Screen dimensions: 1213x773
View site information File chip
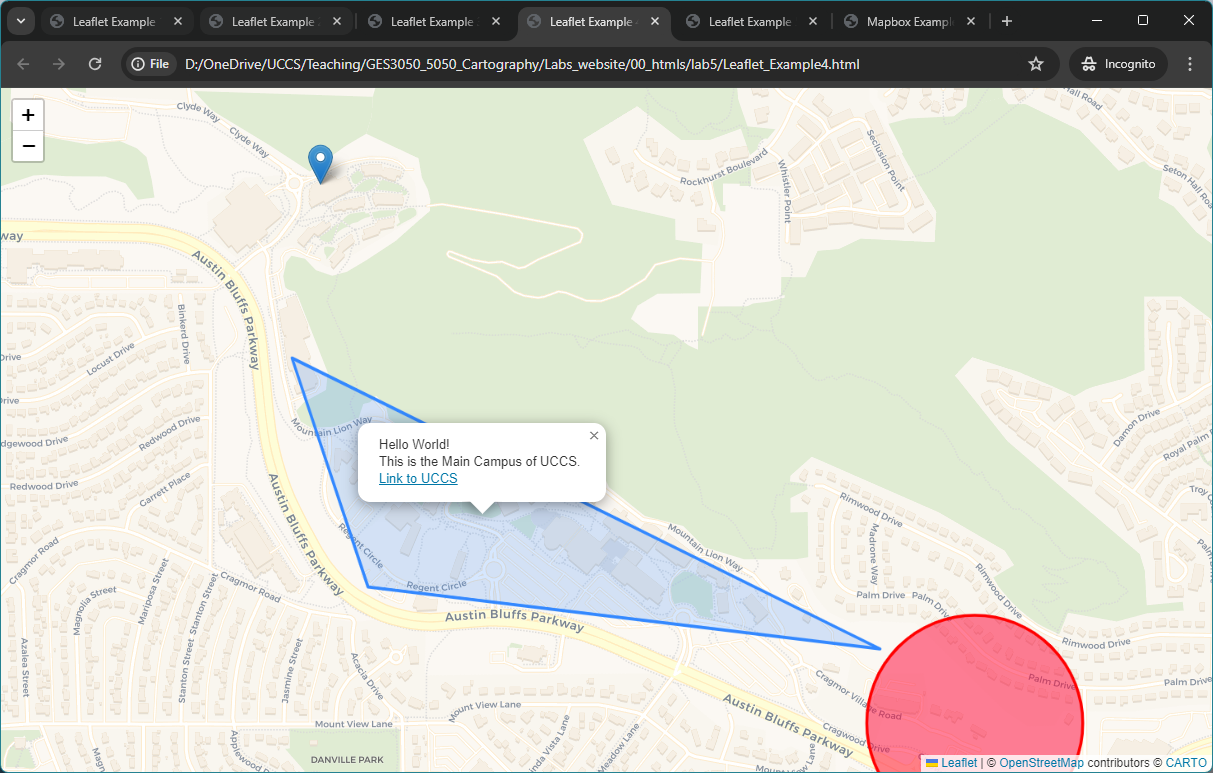click(x=150, y=64)
